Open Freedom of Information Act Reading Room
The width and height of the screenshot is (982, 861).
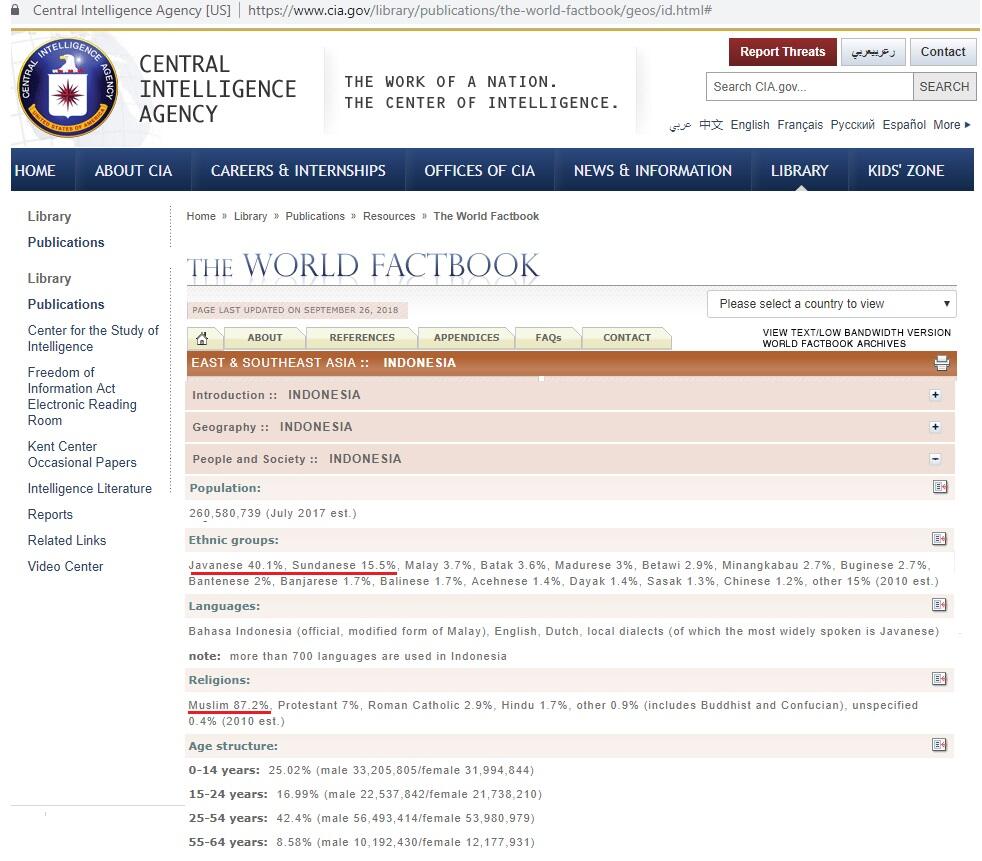click(x=82, y=396)
